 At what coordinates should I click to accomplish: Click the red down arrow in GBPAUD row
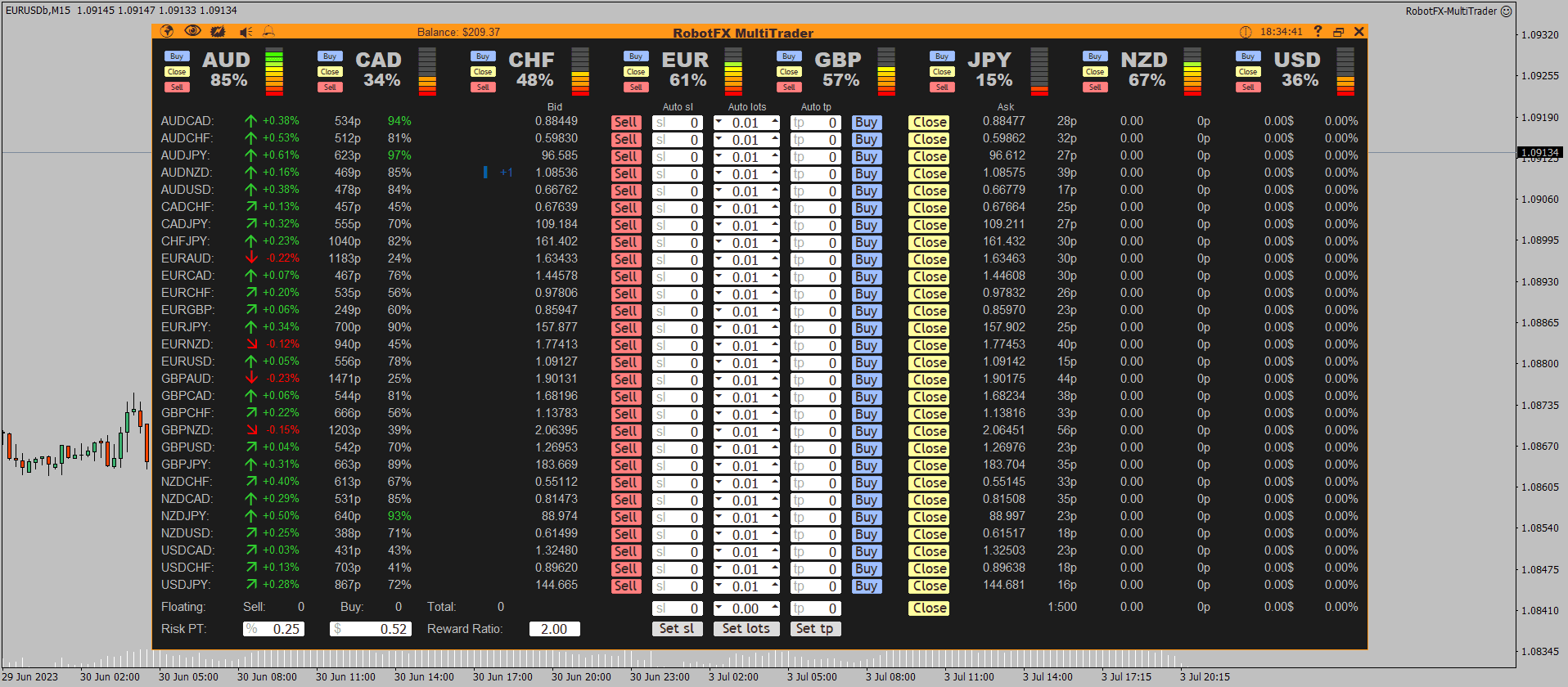(251, 379)
